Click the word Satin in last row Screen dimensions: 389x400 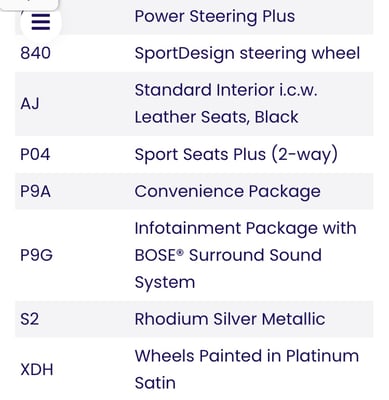click(155, 383)
